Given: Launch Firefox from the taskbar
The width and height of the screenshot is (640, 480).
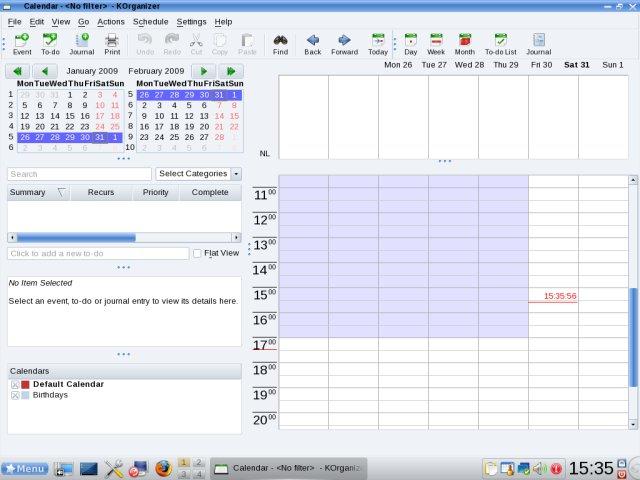Looking at the screenshot, I should [163, 468].
